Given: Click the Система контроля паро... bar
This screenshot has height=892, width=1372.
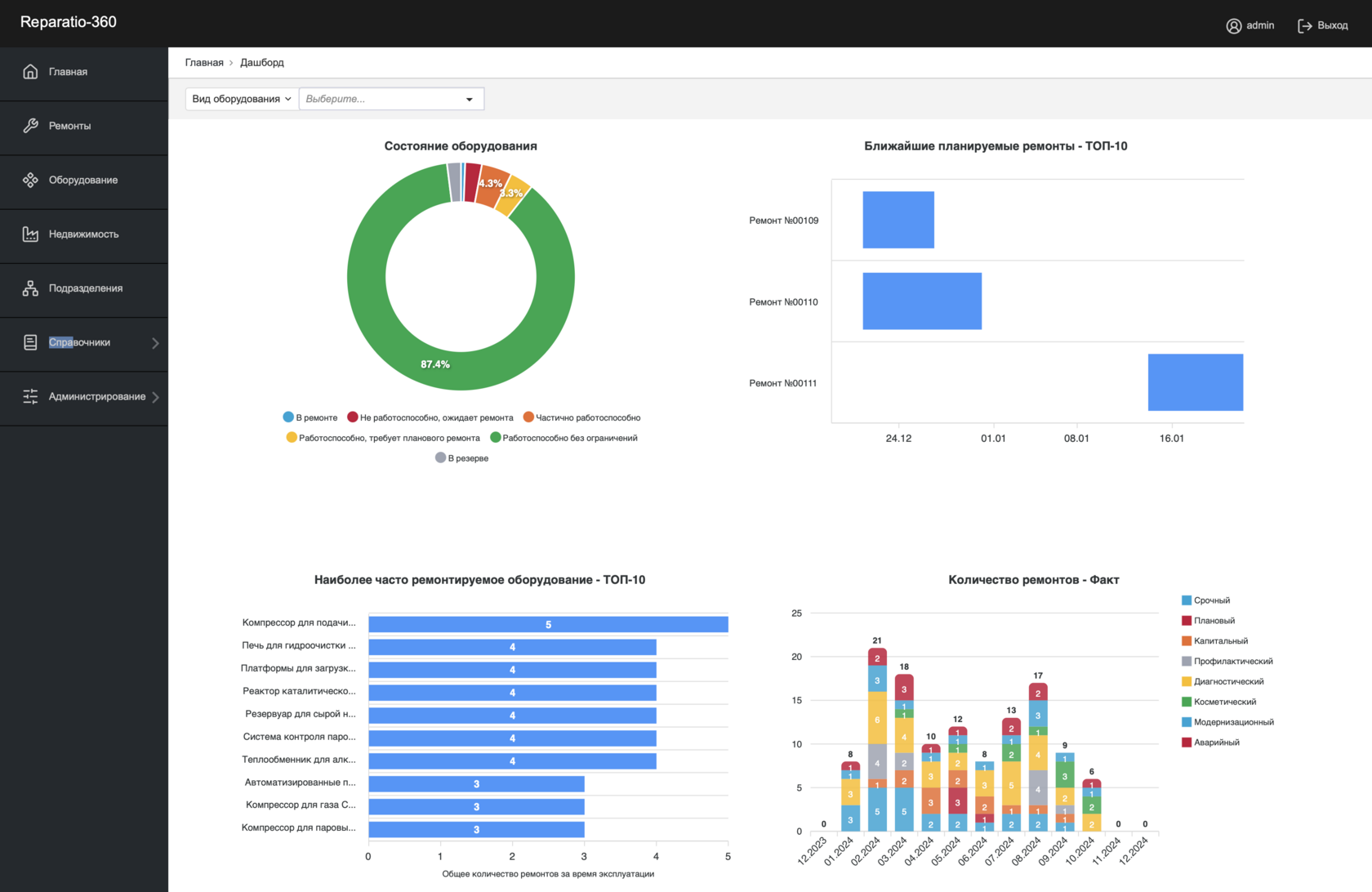Looking at the screenshot, I should (x=512, y=738).
